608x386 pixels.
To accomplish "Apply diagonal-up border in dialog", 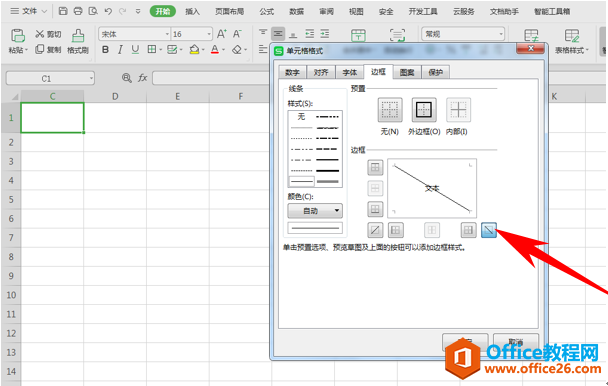I will (375, 230).
